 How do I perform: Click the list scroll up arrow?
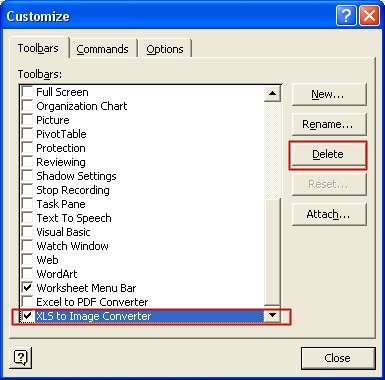click(x=272, y=93)
